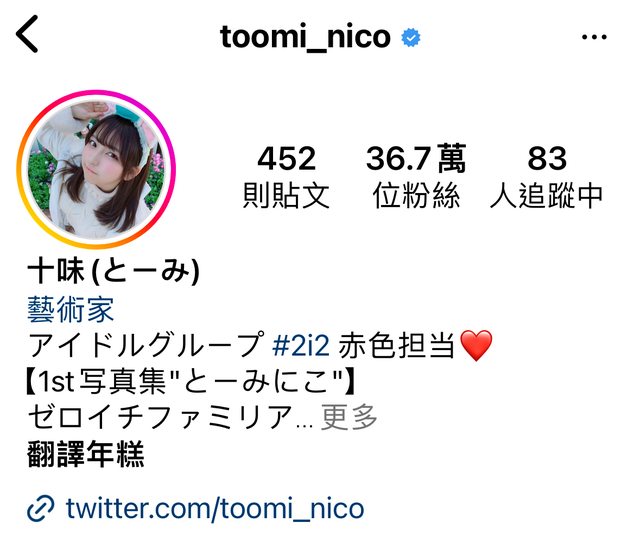This screenshot has height=541, width=640.
Task: Tap the back arrow icon
Action: click(27, 34)
